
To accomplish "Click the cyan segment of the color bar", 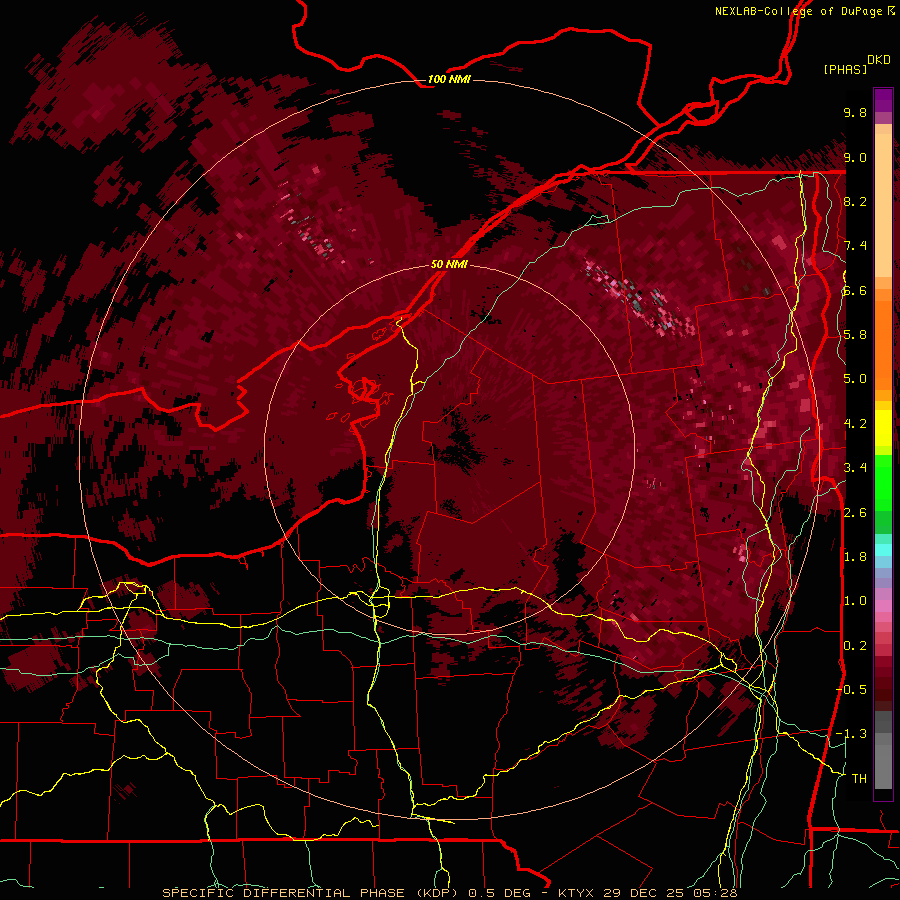I will click(x=883, y=550).
